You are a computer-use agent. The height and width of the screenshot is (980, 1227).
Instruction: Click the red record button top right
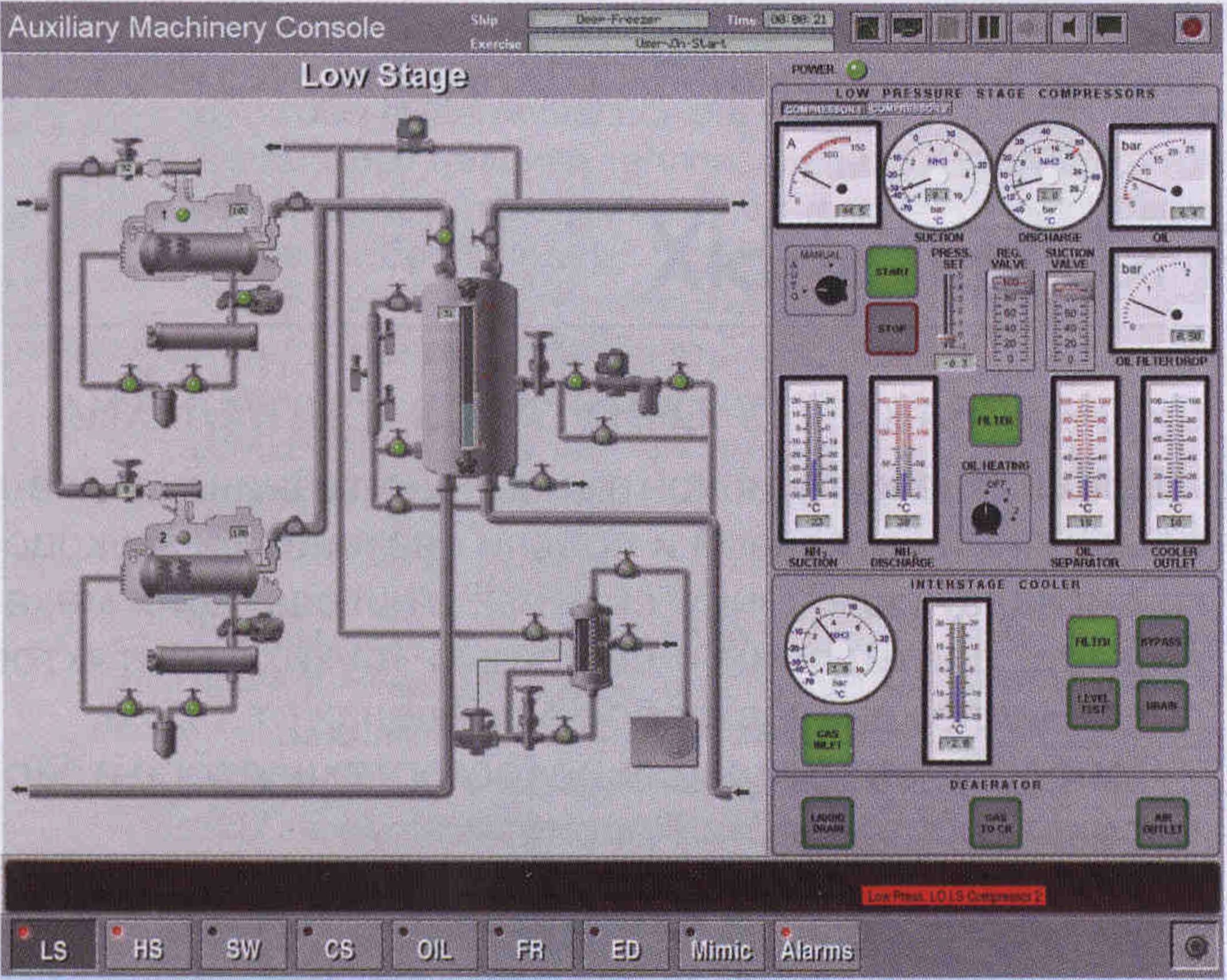coord(1191,28)
